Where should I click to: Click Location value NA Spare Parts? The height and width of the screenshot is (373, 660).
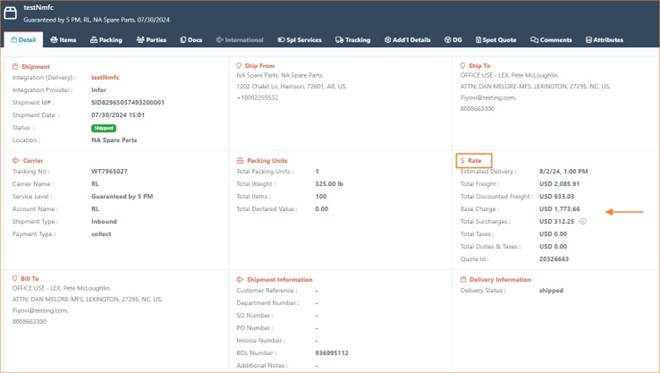tap(114, 140)
